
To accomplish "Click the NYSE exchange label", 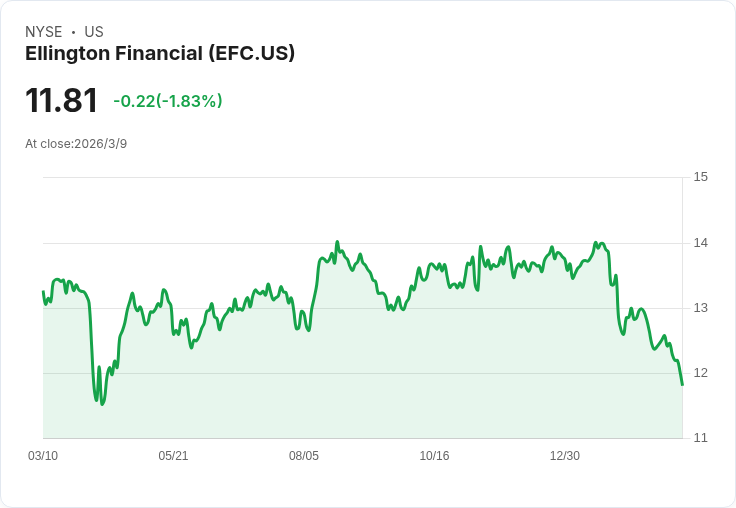I will tap(44, 32).
